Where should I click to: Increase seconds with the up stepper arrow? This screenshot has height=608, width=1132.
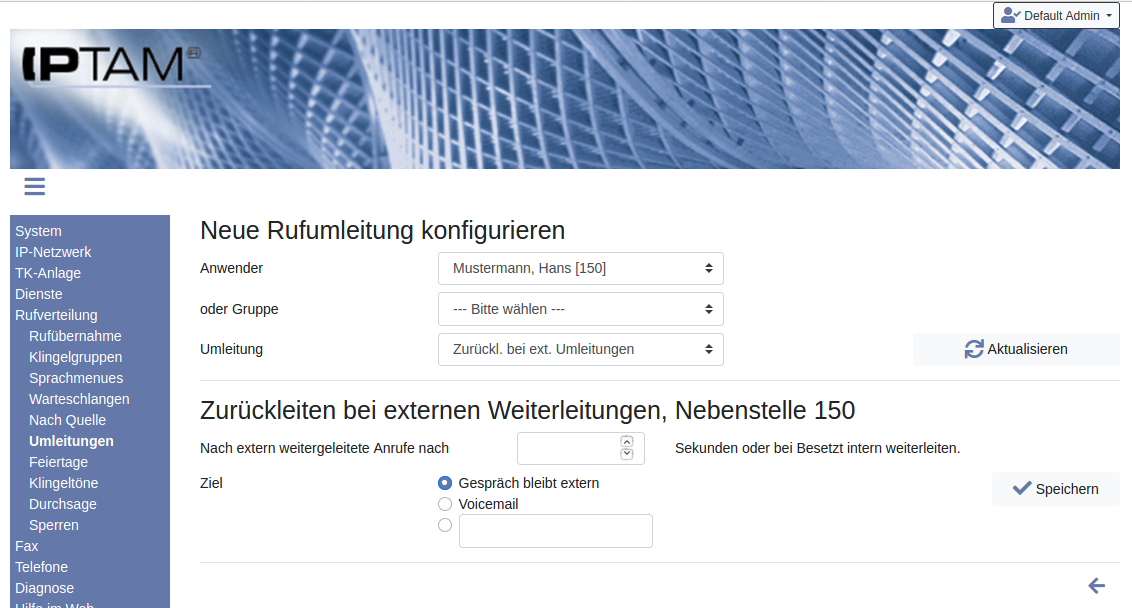tap(627, 442)
